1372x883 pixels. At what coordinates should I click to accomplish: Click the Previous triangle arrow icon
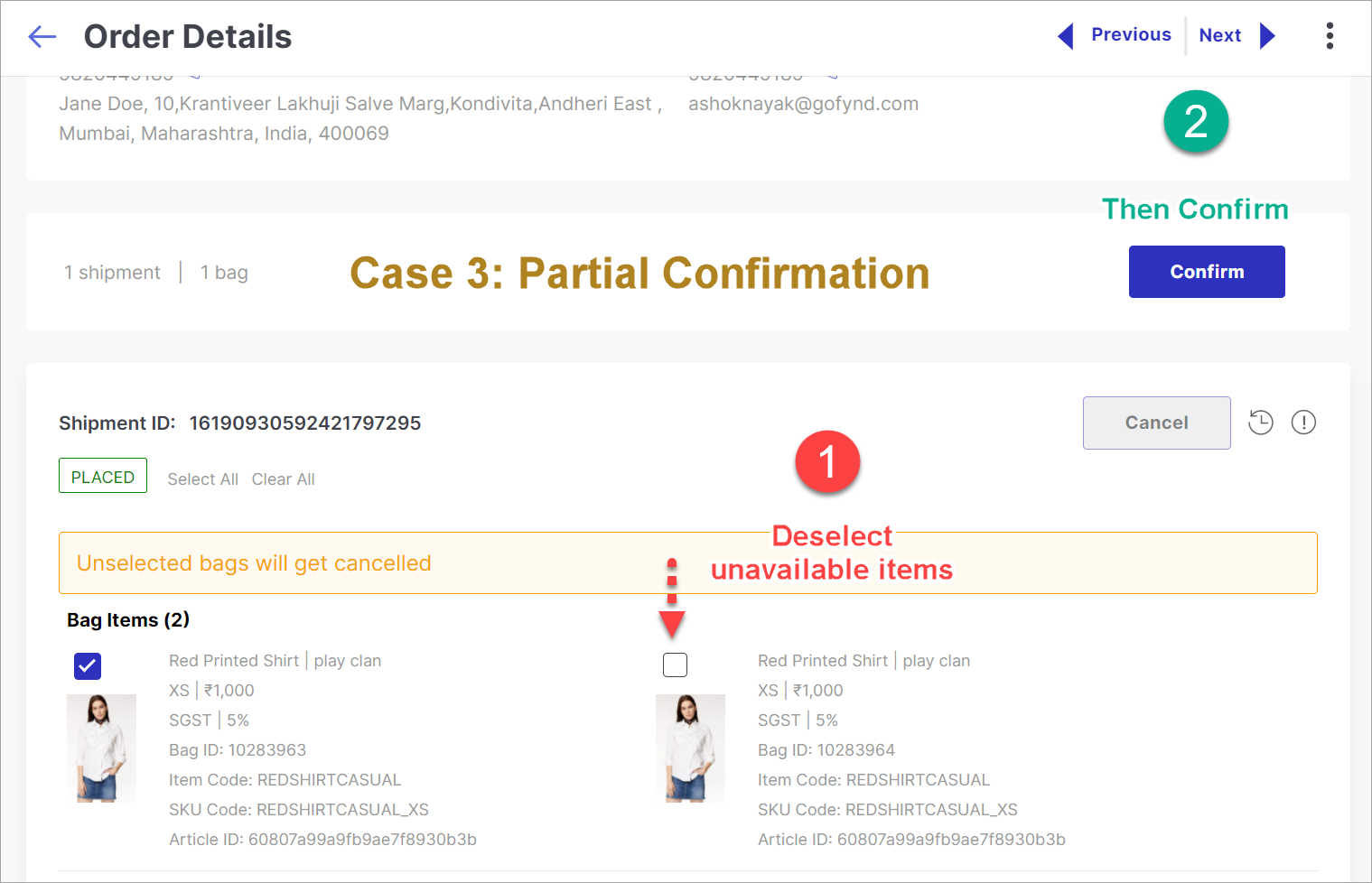[1066, 36]
